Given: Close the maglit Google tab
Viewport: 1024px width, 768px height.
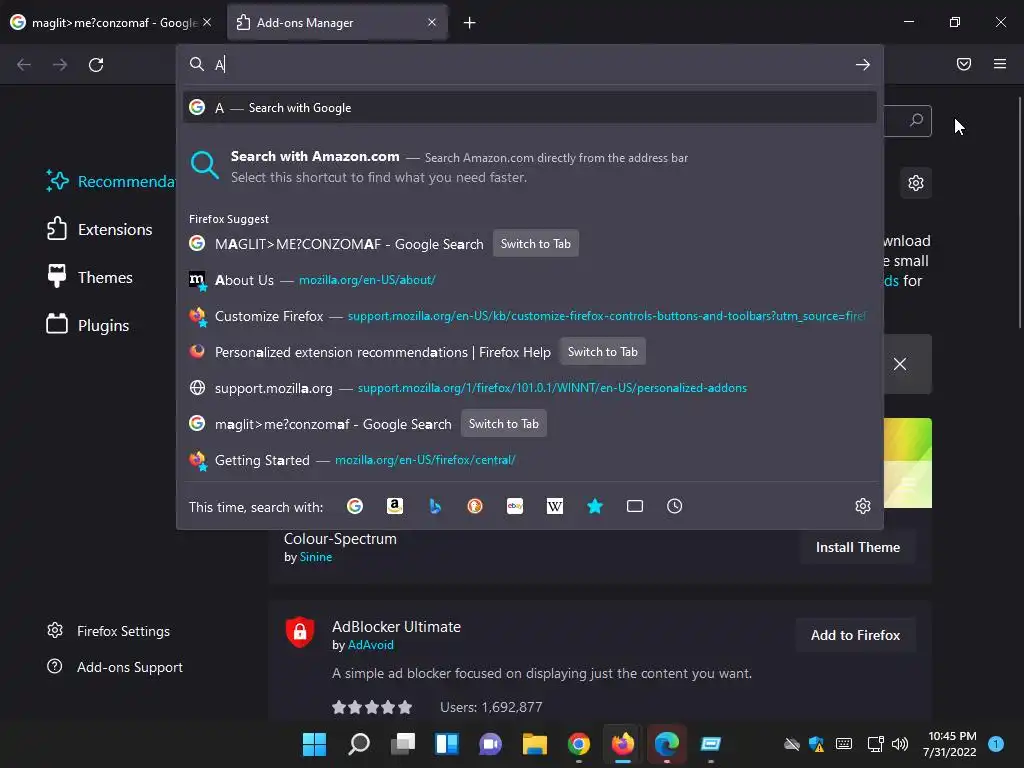Looking at the screenshot, I should (x=207, y=22).
